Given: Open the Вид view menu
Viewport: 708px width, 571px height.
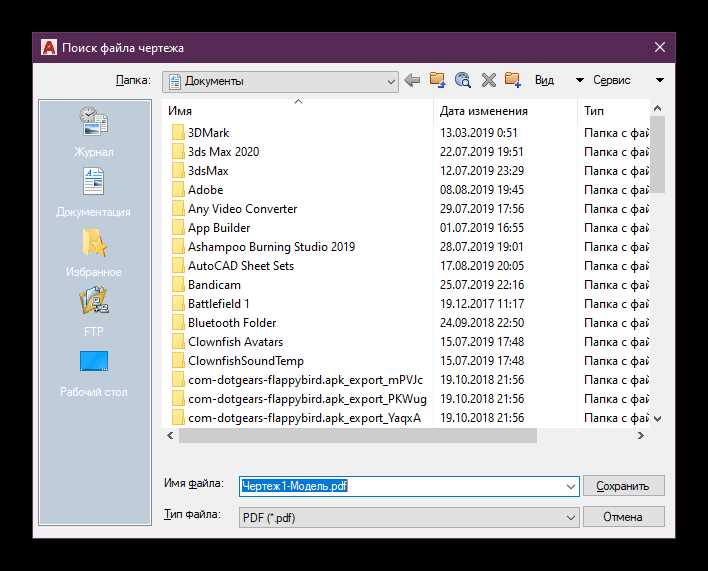Looking at the screenshot, I should tap(544, 80).
